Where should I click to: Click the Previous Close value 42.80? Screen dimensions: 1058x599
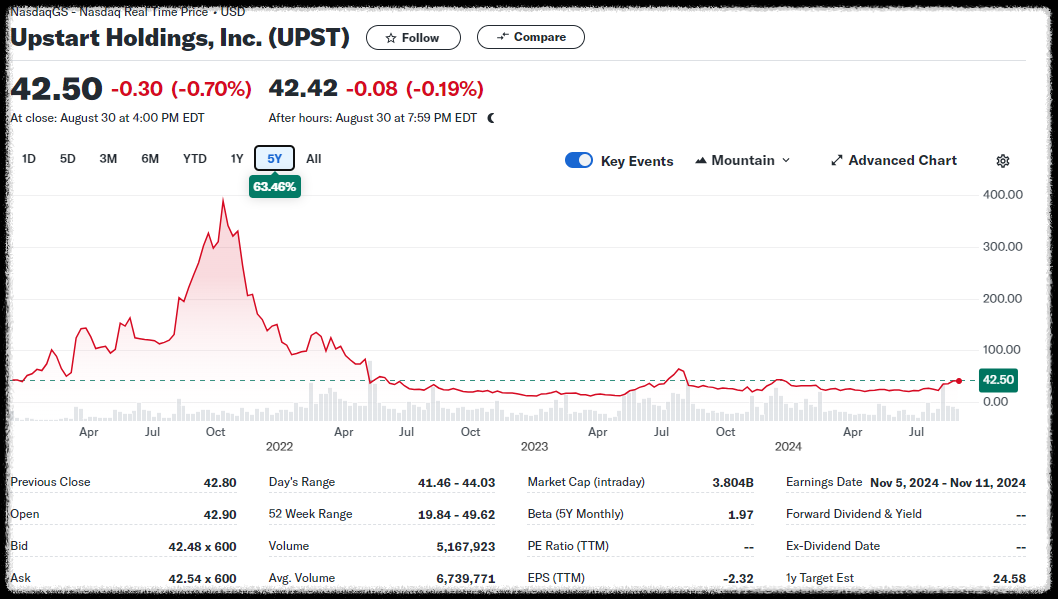[220, 482]
